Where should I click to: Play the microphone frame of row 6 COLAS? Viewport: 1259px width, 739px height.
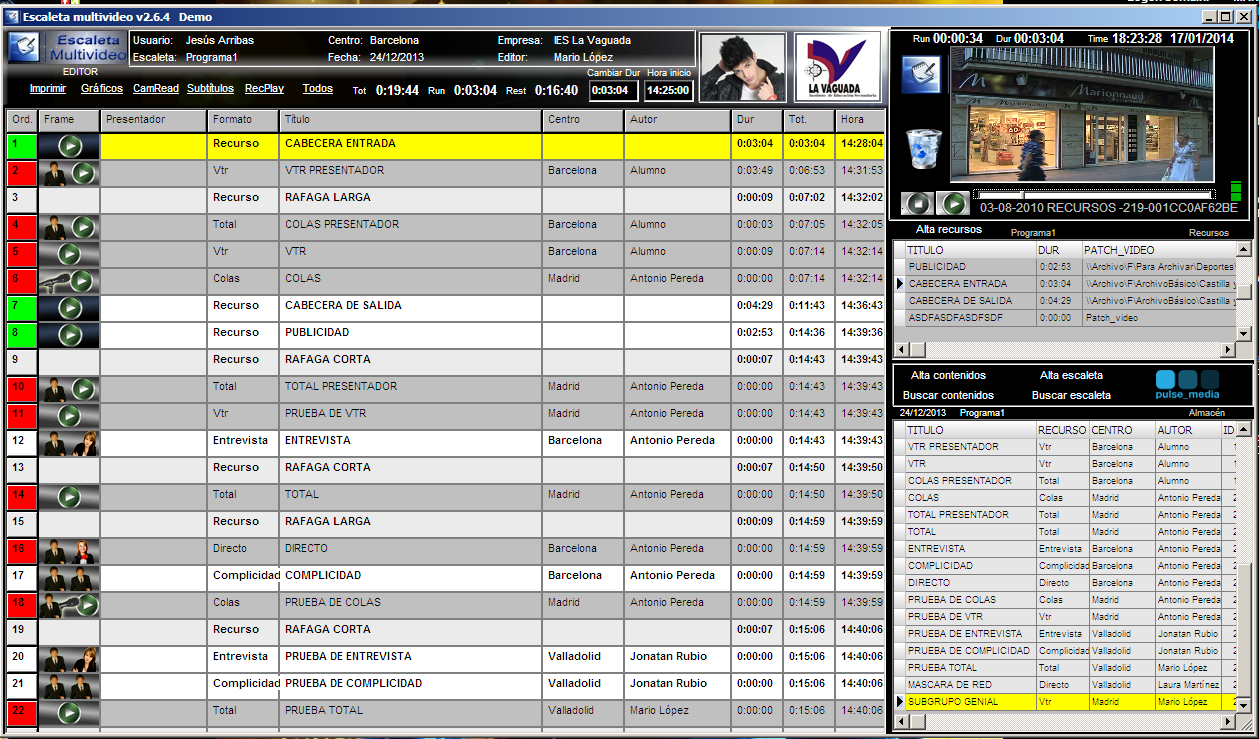pos(82,280)
